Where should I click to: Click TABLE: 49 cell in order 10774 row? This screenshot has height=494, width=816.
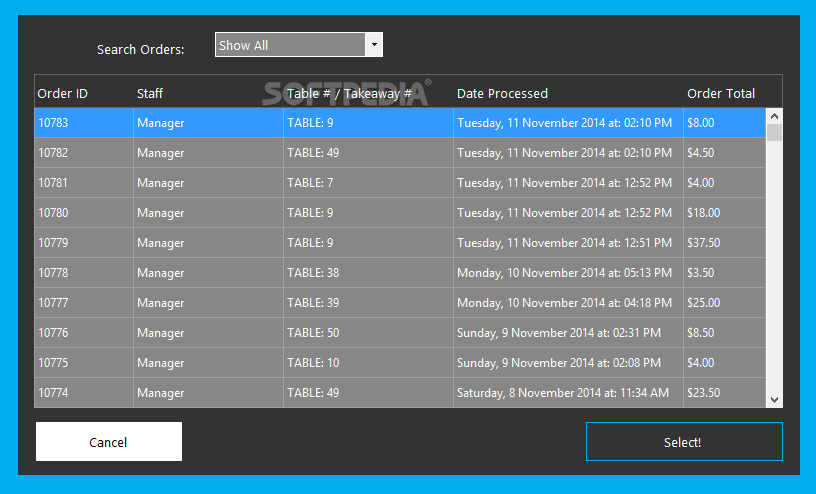point(368,392)
